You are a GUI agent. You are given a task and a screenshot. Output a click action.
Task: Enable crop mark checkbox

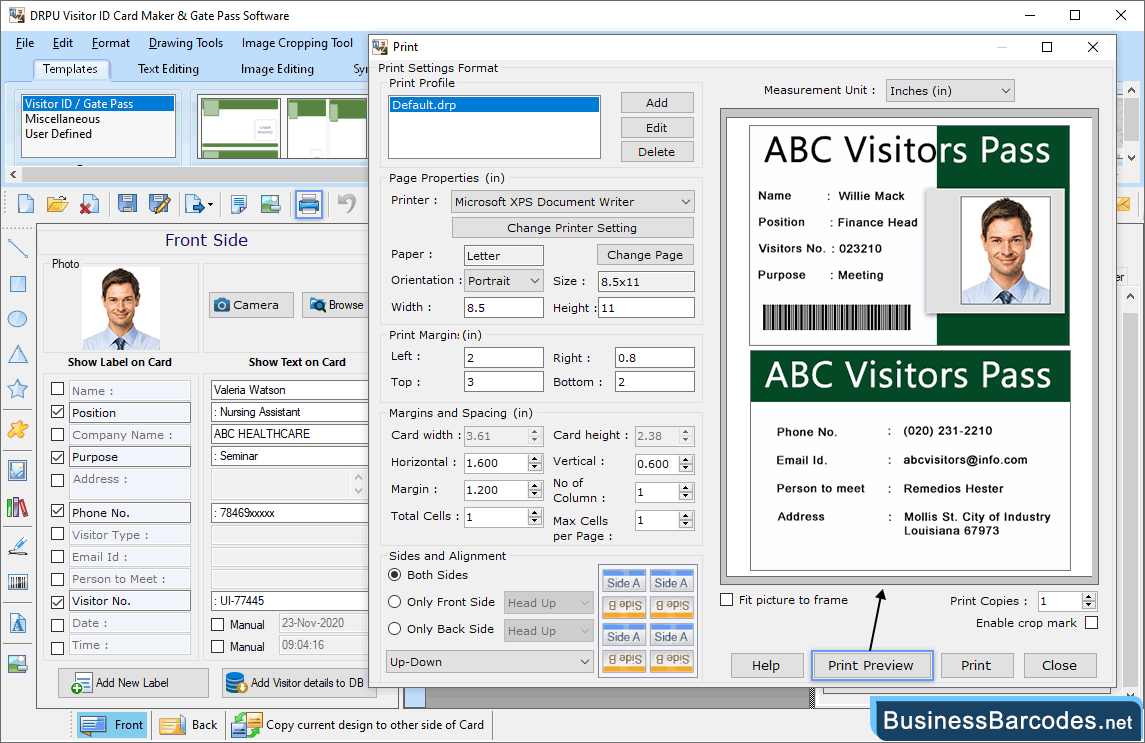pos(1092,622)
